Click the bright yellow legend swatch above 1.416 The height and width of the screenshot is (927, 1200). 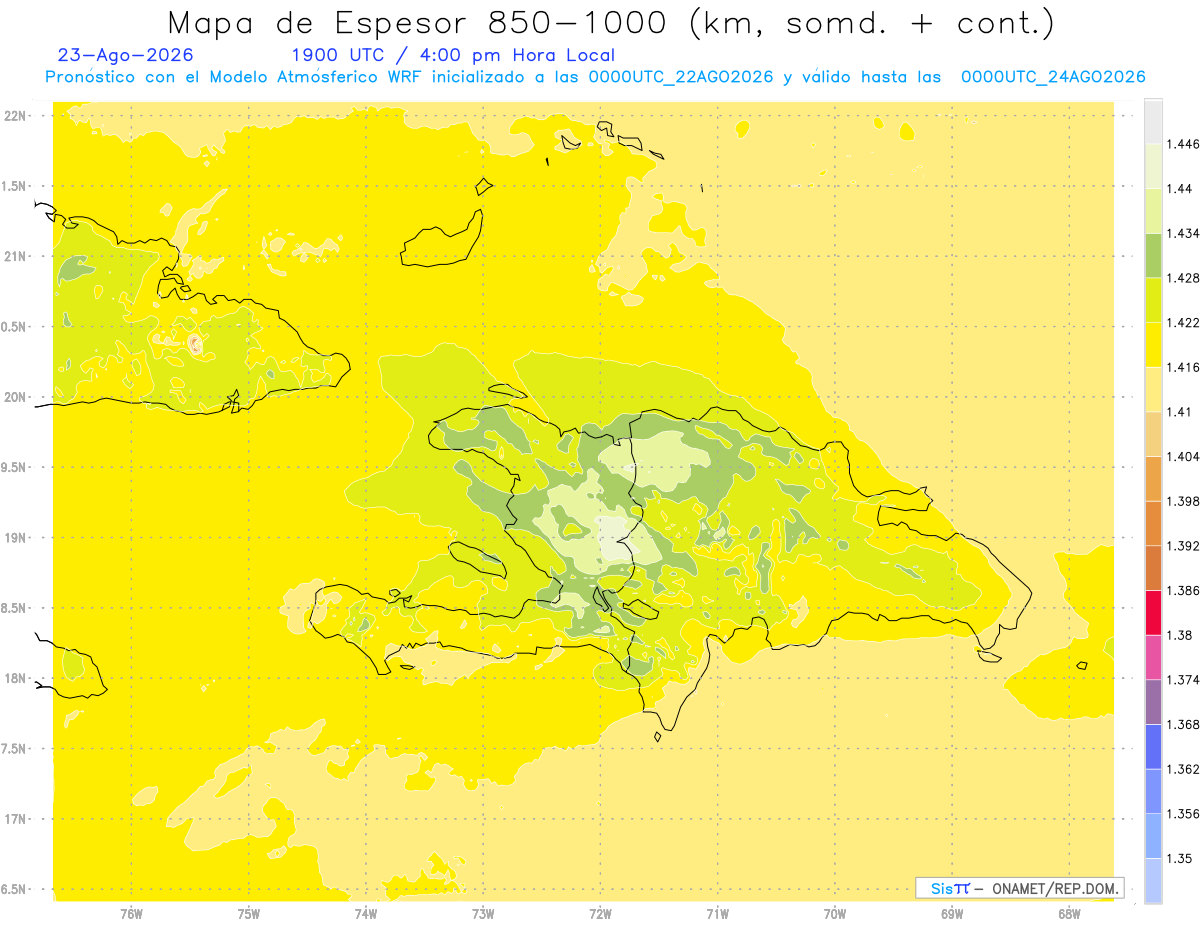coord(1153,344)
